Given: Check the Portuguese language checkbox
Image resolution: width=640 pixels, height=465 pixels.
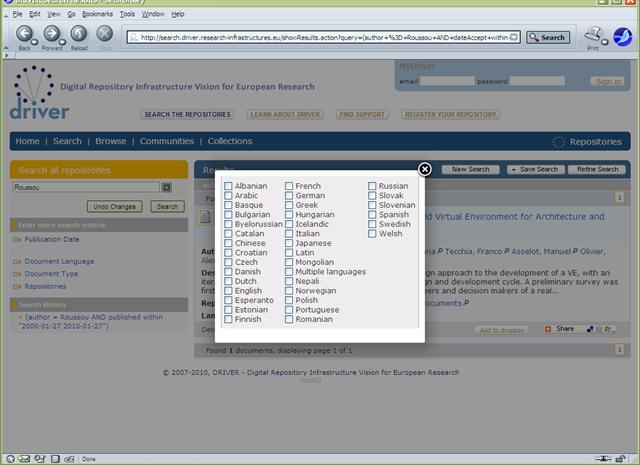Looking at the screenshot, I should tap(289, 310).
